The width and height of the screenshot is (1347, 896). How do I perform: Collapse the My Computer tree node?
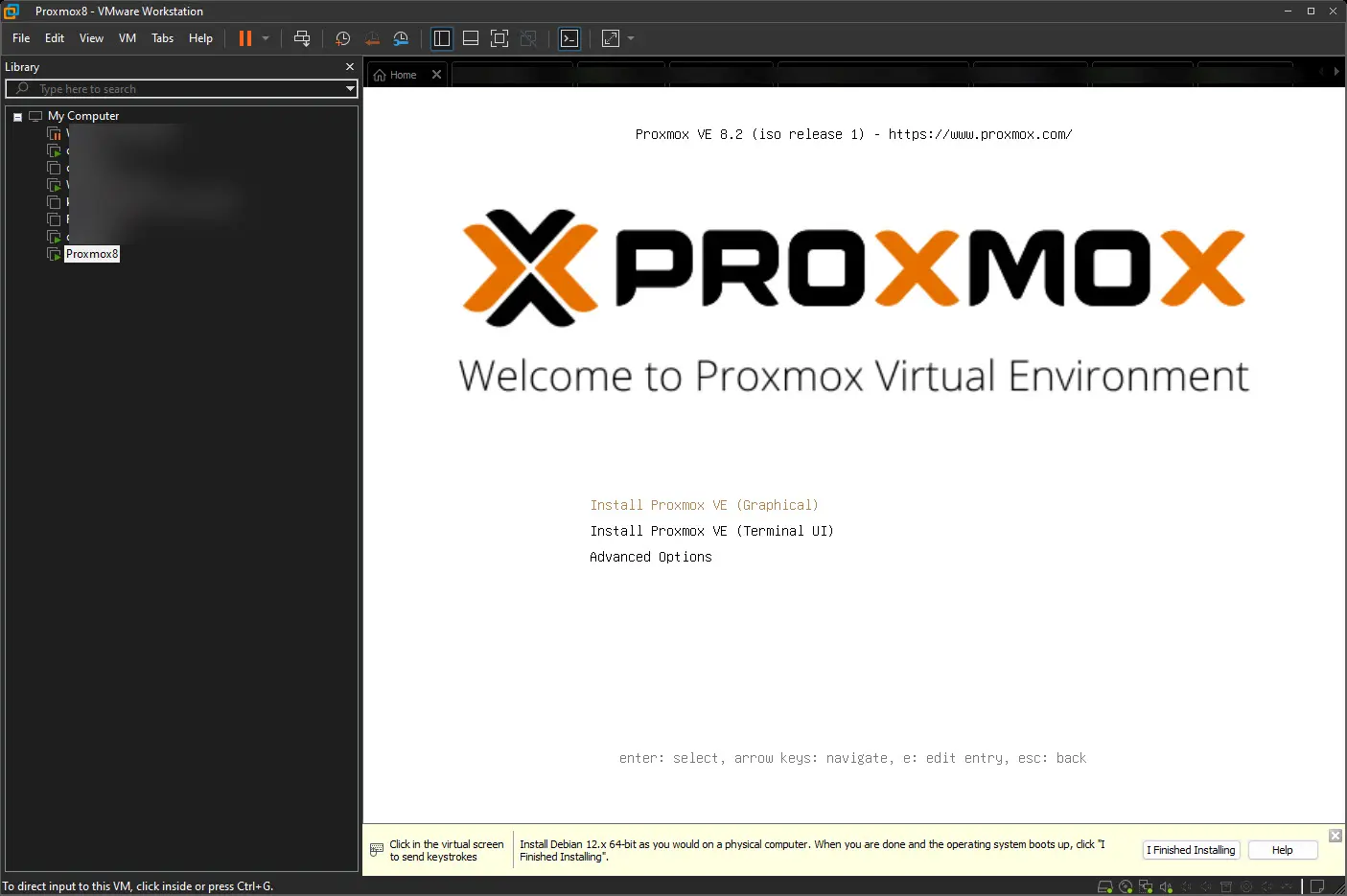17,117
